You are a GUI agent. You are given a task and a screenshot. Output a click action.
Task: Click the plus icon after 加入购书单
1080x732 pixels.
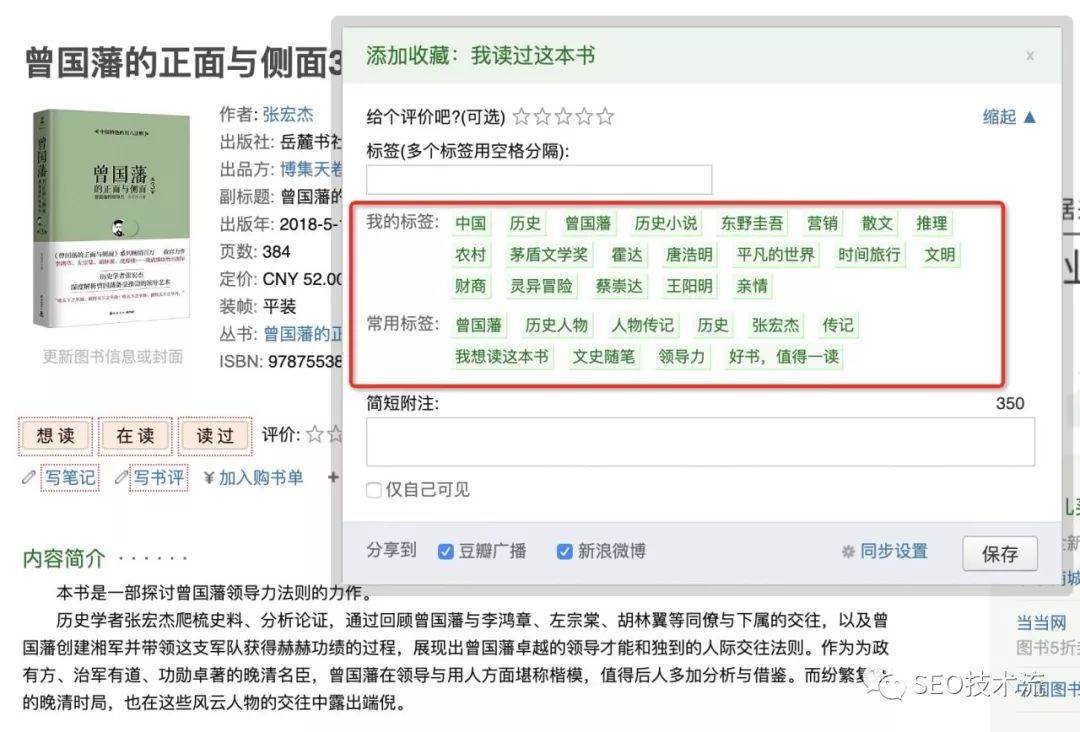click(x=331, y=477)
